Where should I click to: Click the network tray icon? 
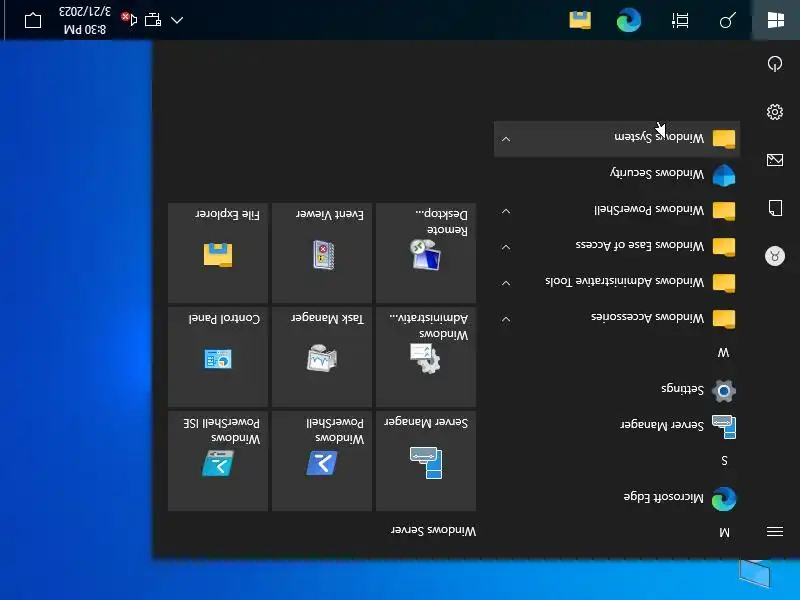[x=153, y=20]
